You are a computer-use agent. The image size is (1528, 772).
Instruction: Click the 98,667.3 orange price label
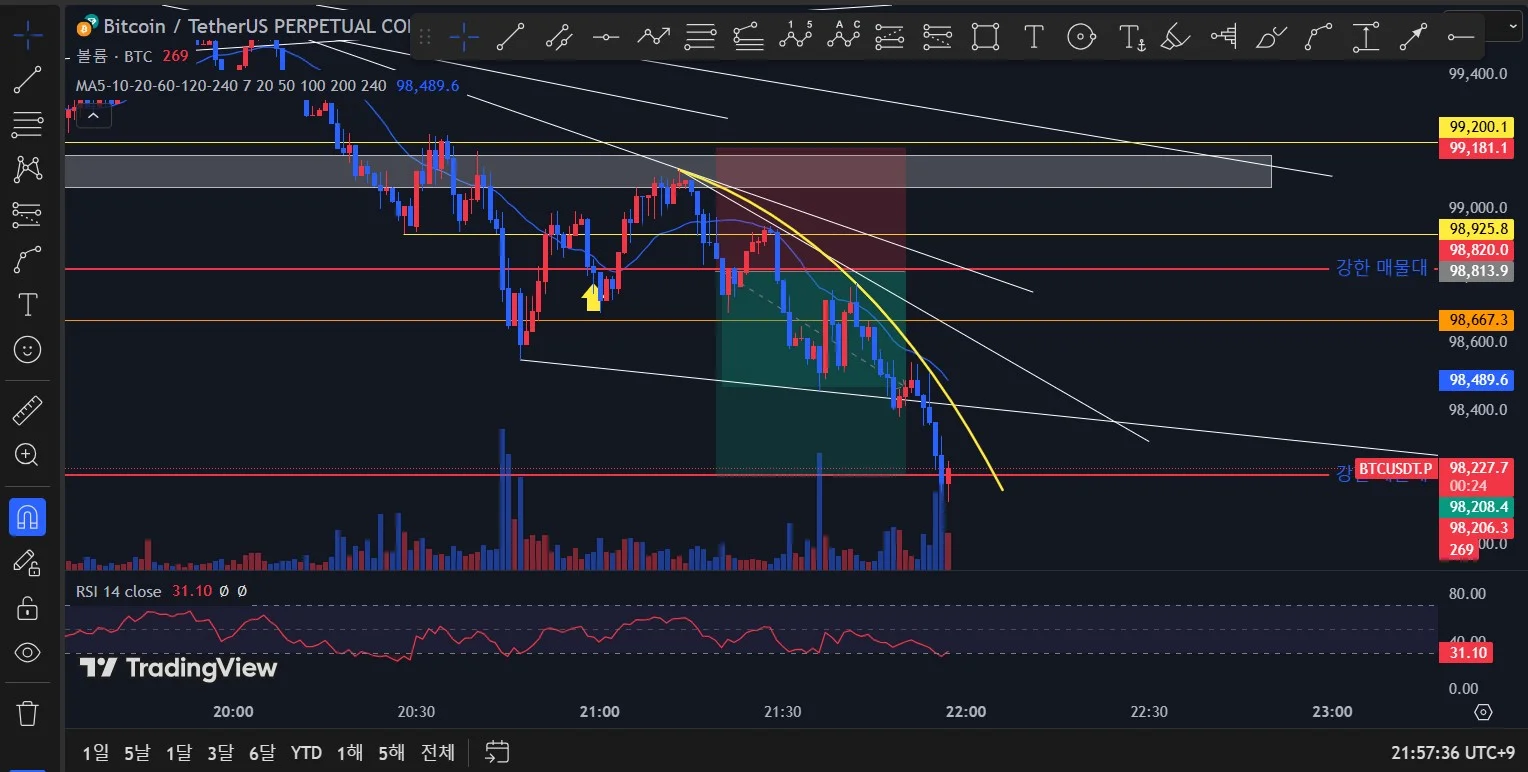(x=1476, y=320)
